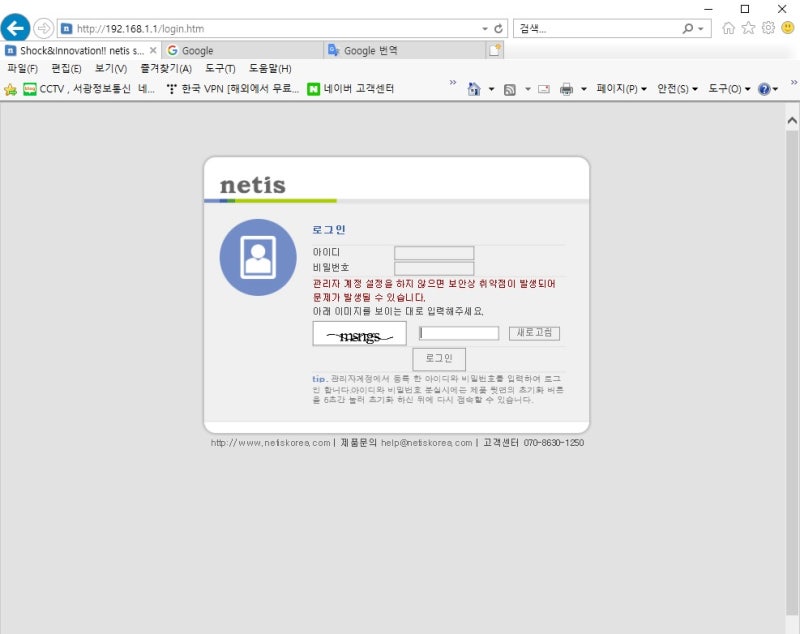Screen dimensions: 800x634
Task: Open the 파일(F) menu
Action: pos(22,68)
